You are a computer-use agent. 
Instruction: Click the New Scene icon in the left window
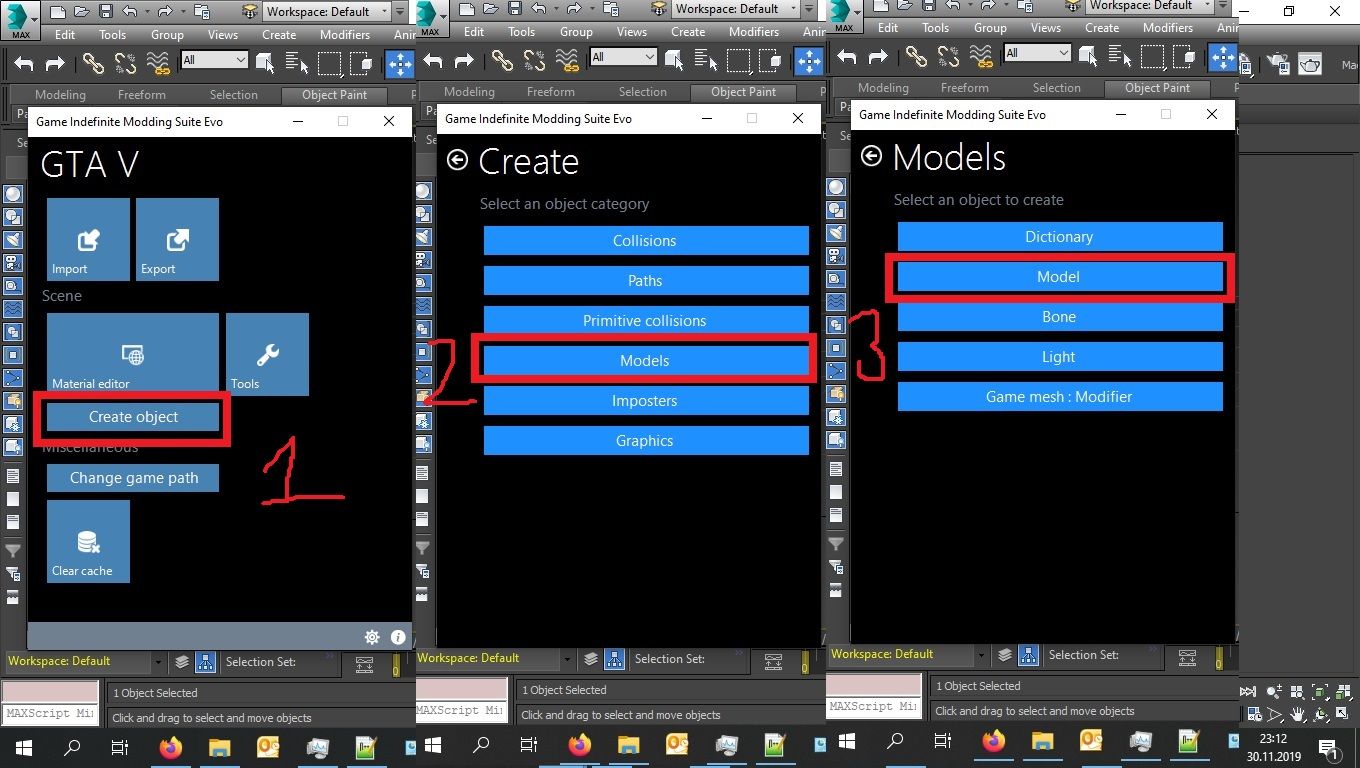(x=57, y=12)
